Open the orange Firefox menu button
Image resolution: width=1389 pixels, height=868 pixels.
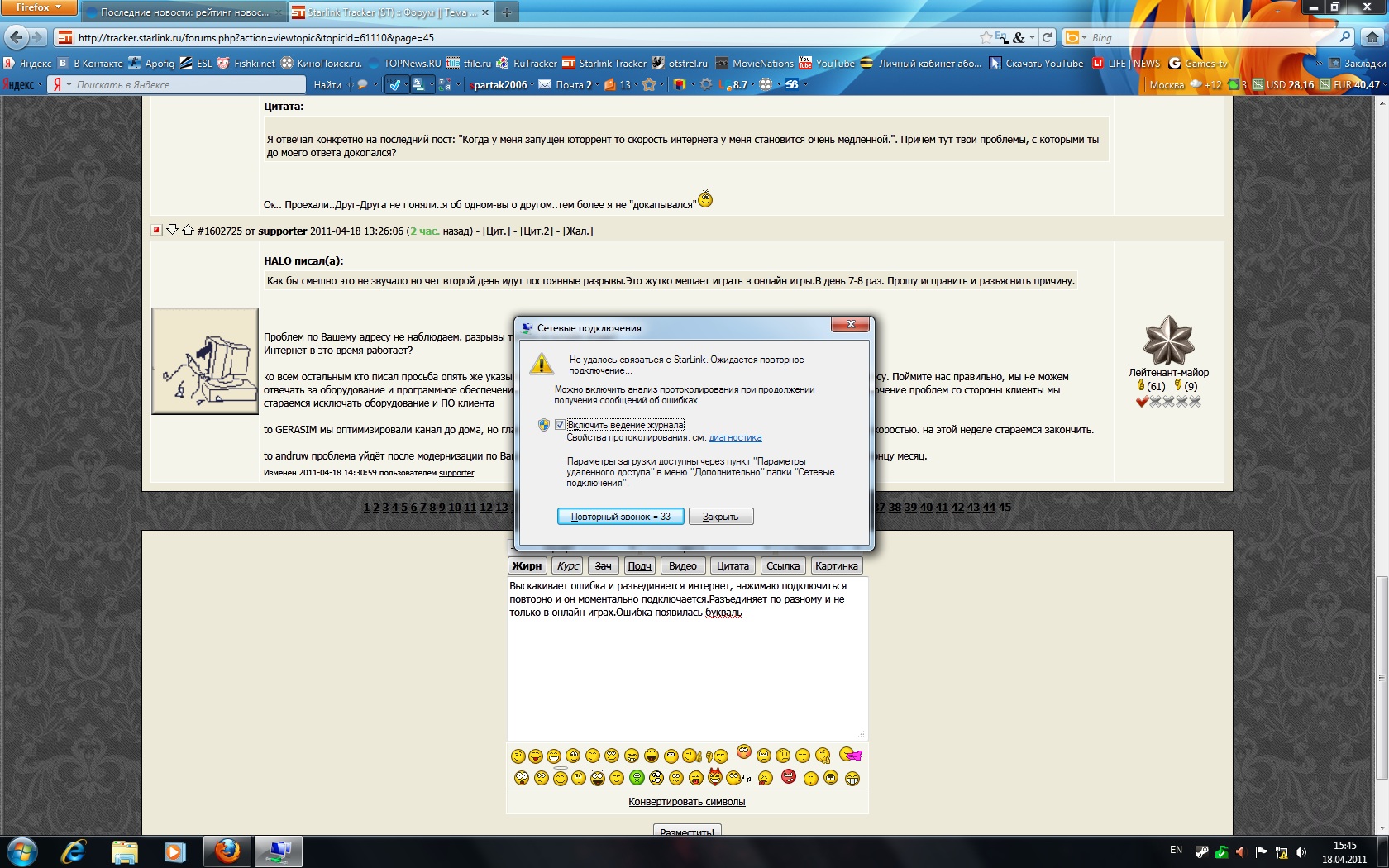39,7
